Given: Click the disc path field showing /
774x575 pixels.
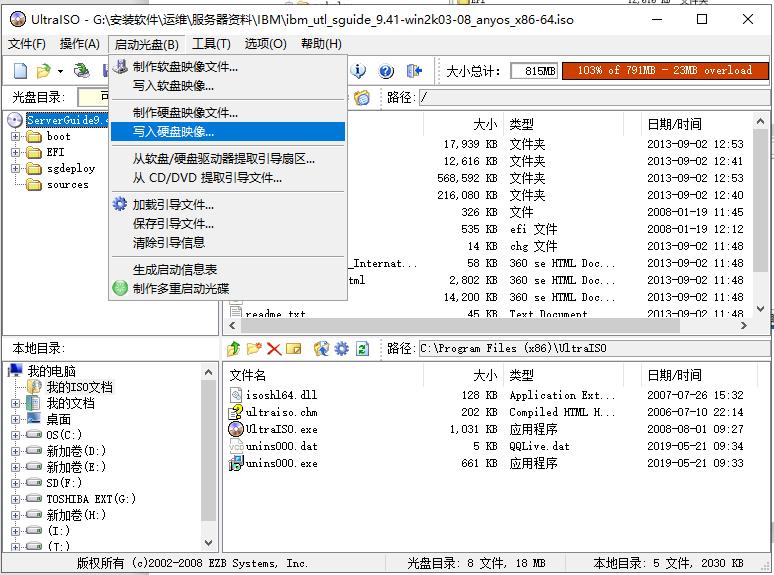Looking at the screenshot, I should click(594, 98).
